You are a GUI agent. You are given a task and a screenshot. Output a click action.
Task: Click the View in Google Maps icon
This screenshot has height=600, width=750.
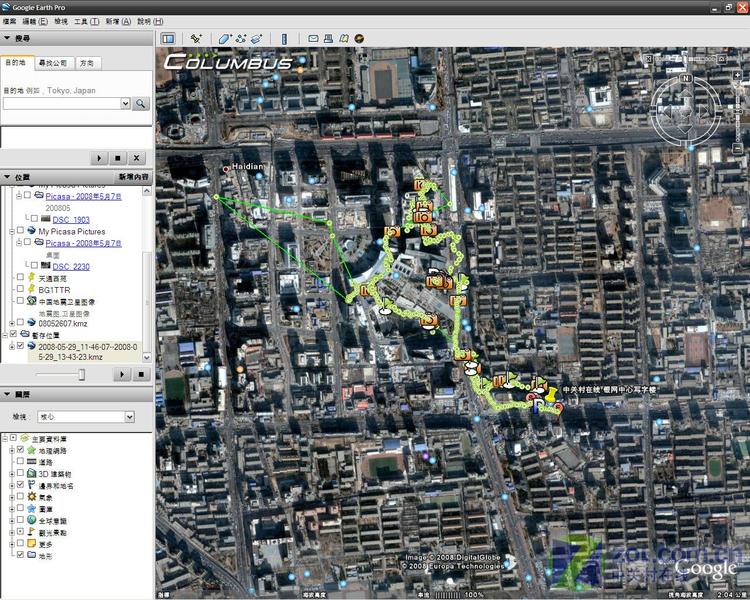click(x=344, y=39)
